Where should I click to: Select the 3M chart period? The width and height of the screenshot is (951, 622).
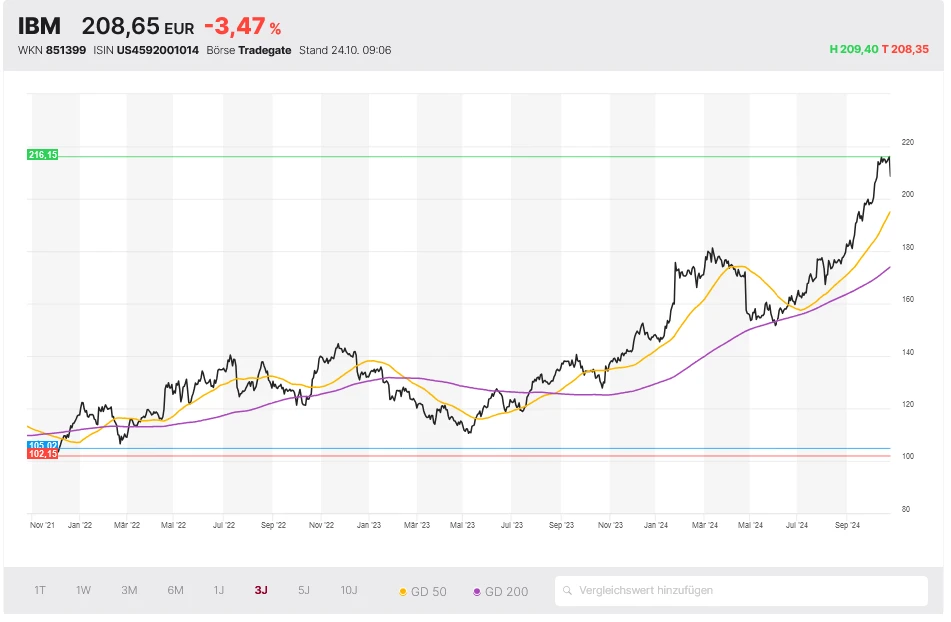(x=129, y=590)
